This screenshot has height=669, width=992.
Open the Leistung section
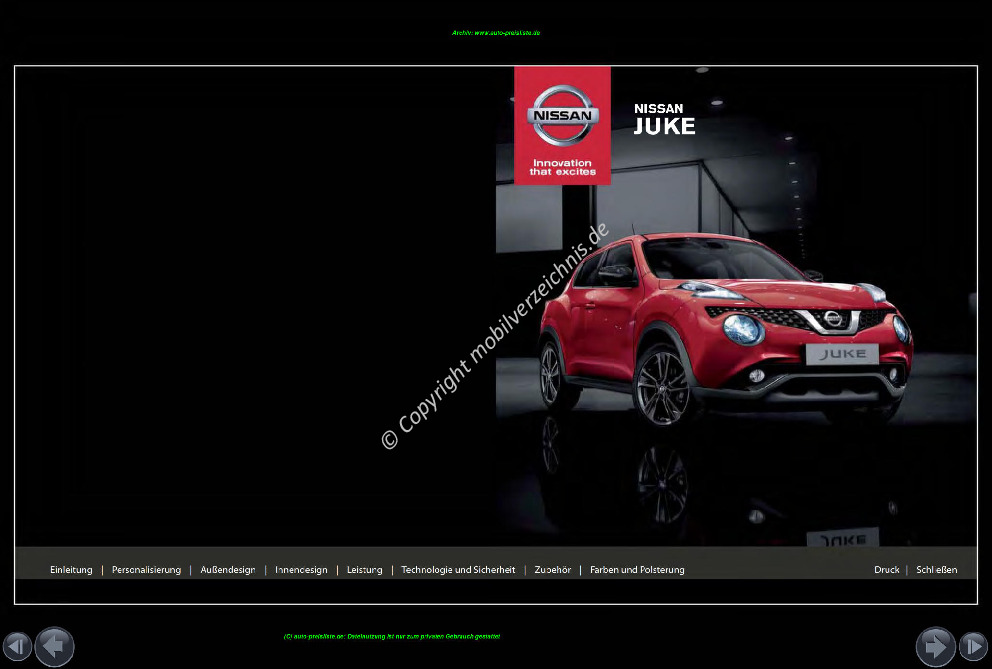[364, 570]
